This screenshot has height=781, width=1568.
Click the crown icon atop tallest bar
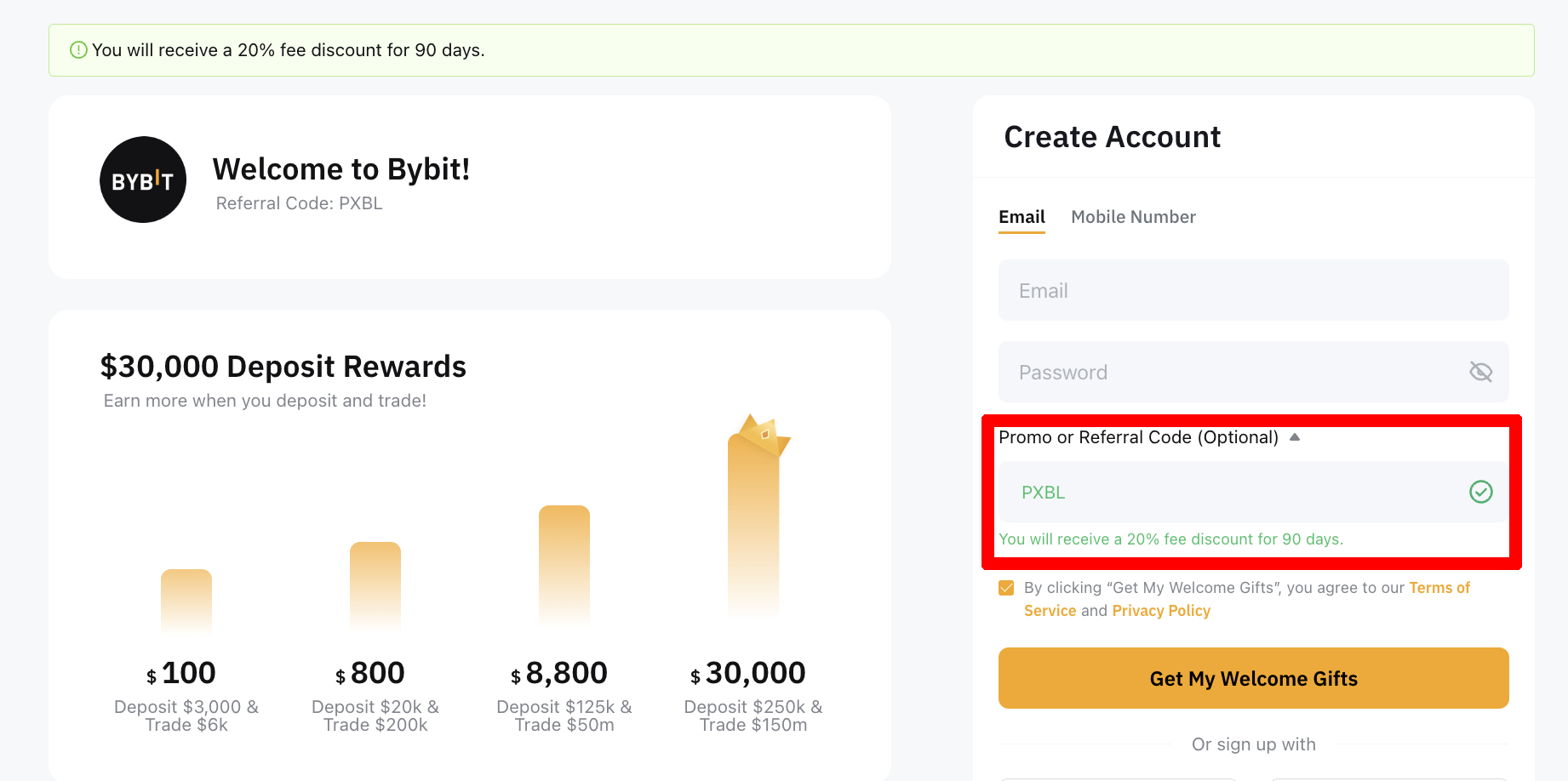click(764, 435)
